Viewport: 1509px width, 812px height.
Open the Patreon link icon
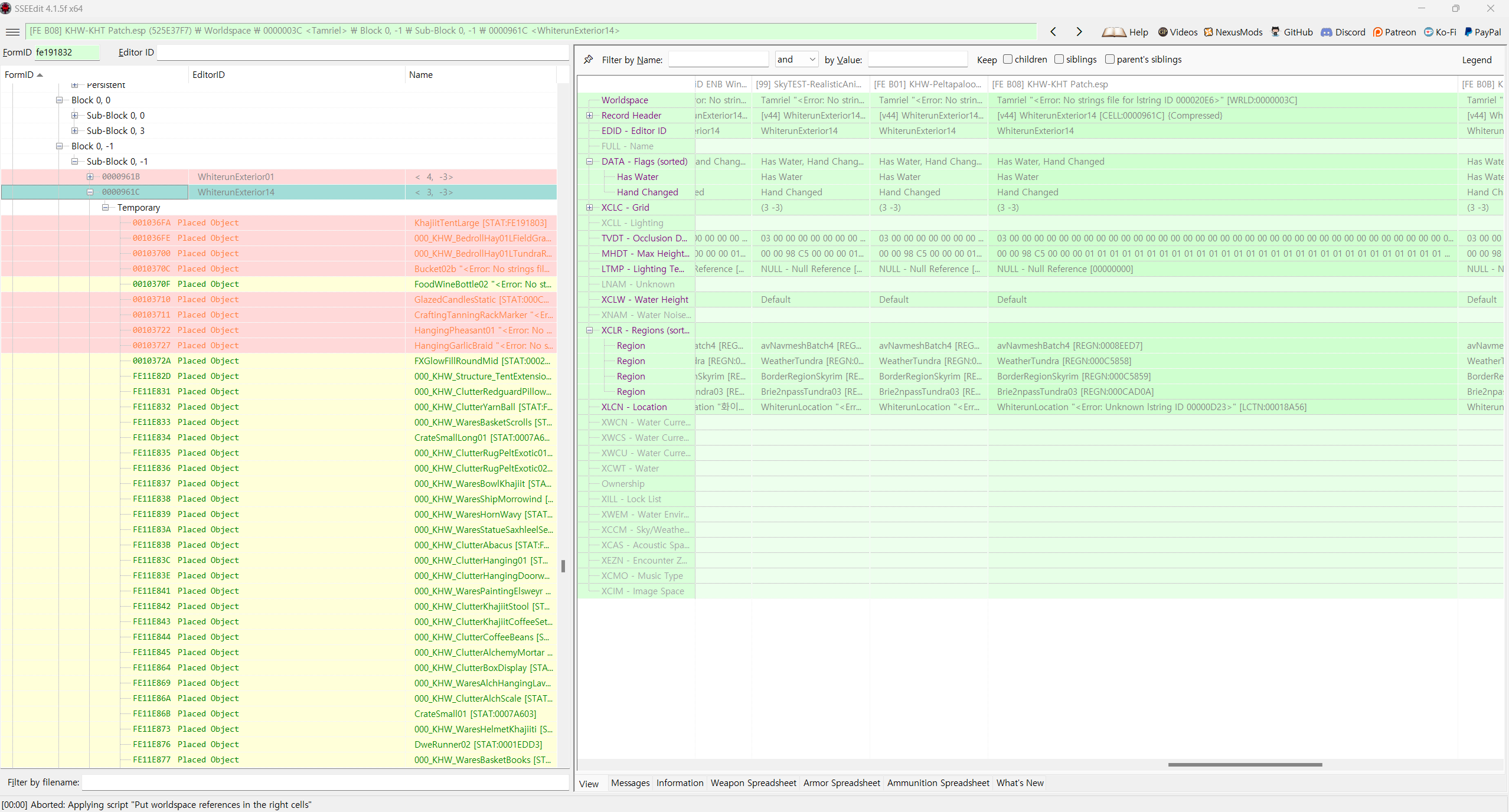pos(1377,32)
